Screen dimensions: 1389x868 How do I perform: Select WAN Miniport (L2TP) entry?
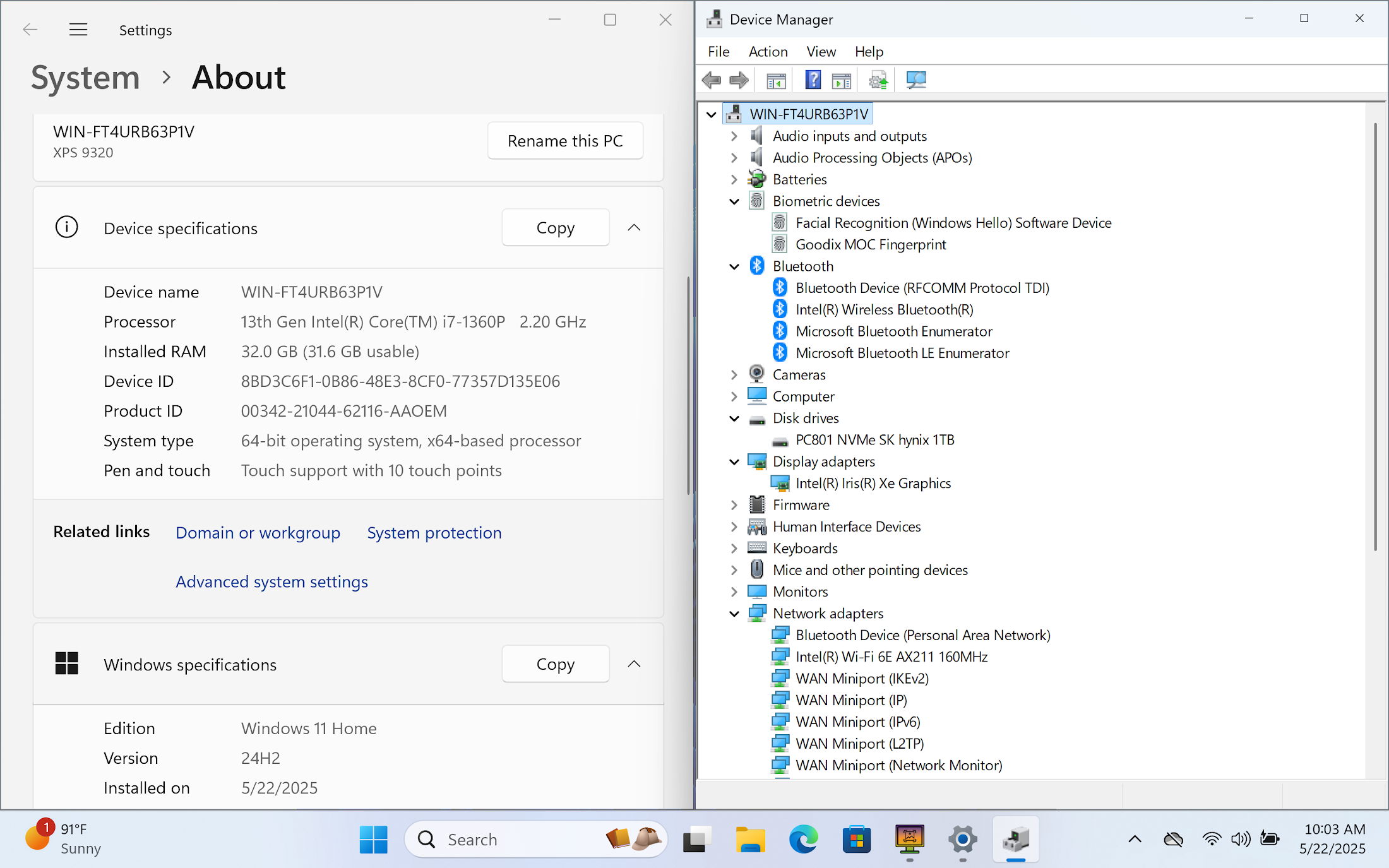tap(860, 744)
